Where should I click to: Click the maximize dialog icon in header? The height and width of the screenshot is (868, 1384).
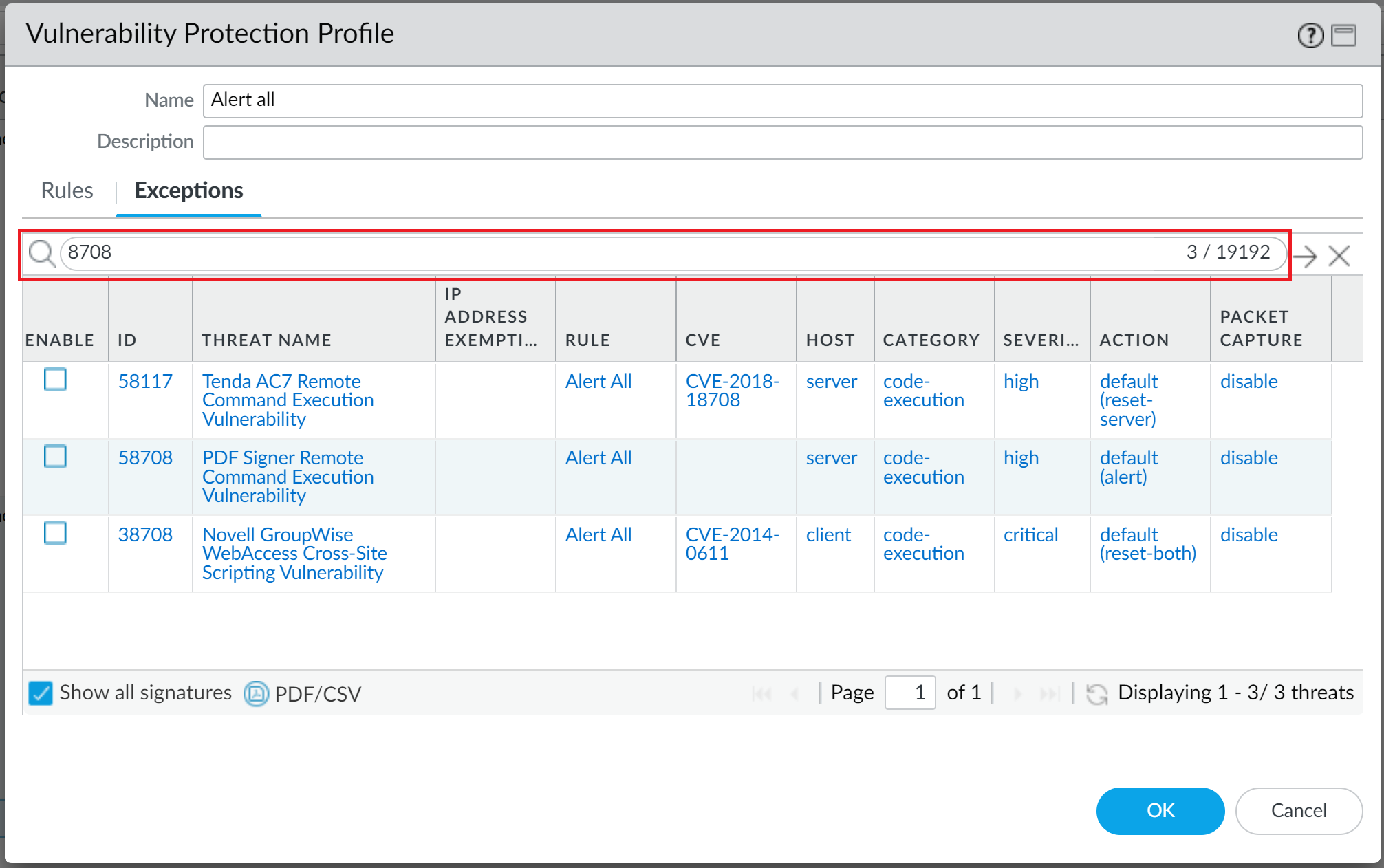click(x=1343, y=35)
